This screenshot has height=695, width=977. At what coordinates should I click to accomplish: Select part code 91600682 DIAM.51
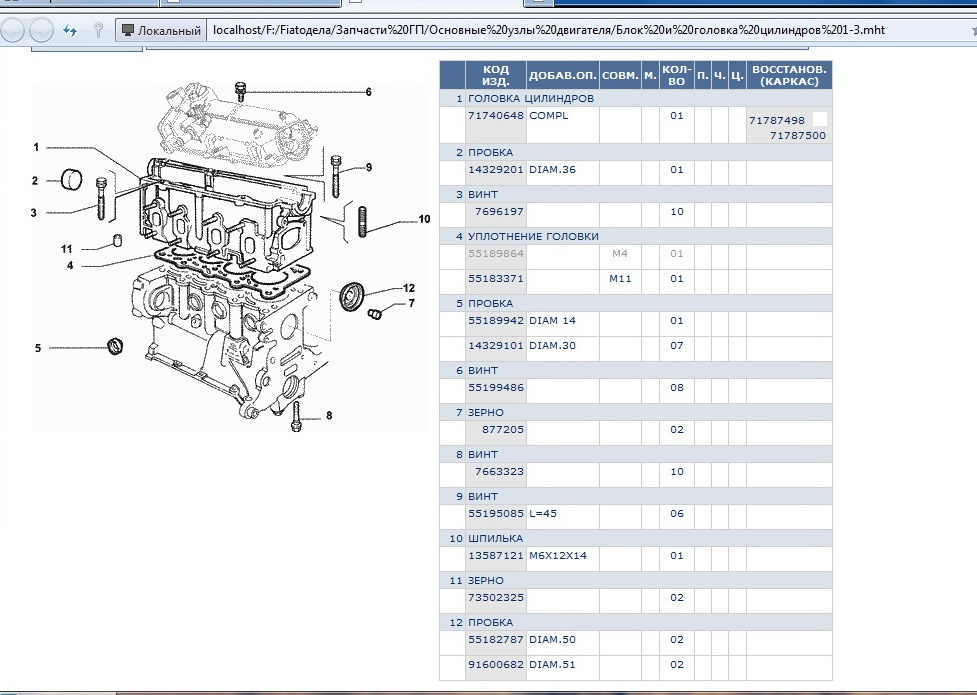pyautogui.click(x=496, y=664)
